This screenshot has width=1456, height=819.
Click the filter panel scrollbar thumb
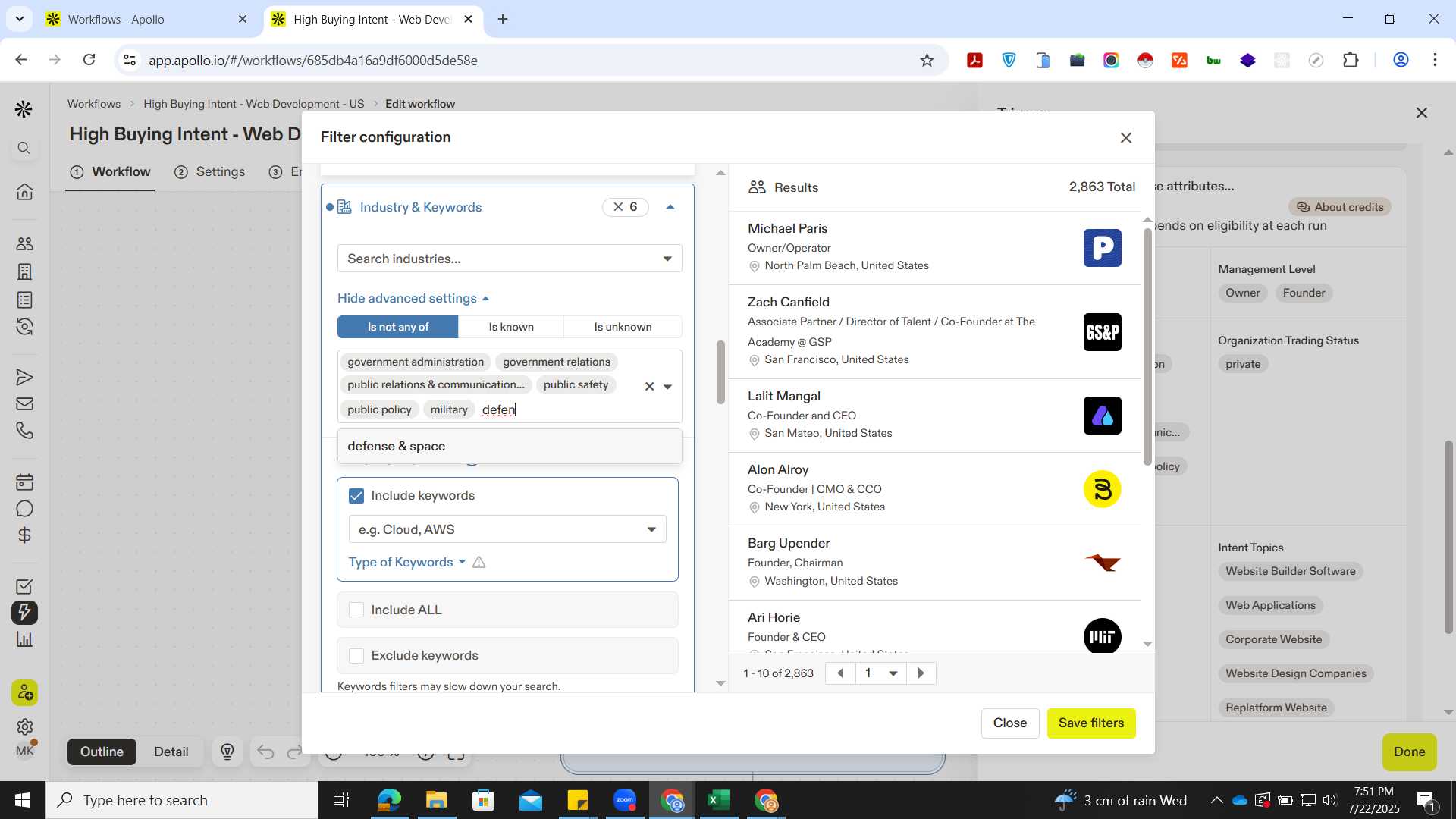tap(720, 372)
